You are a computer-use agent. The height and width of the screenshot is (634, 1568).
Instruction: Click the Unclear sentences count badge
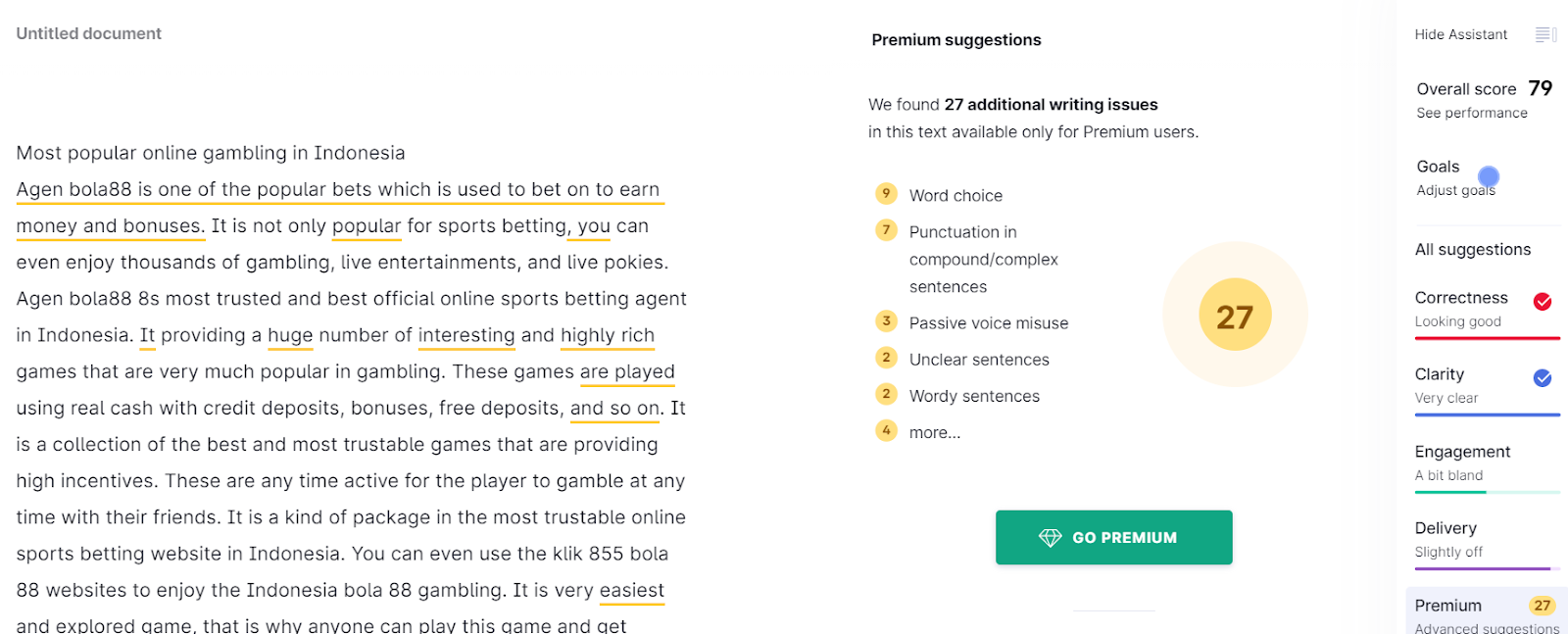tap(886, 359)
